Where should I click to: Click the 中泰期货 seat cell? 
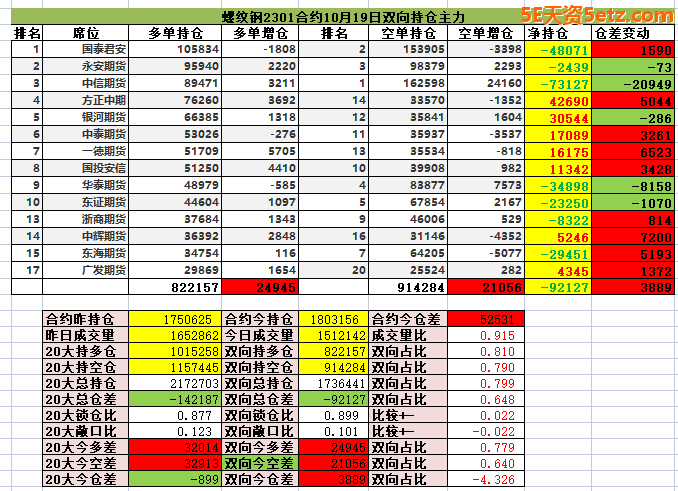click(86, 134)
